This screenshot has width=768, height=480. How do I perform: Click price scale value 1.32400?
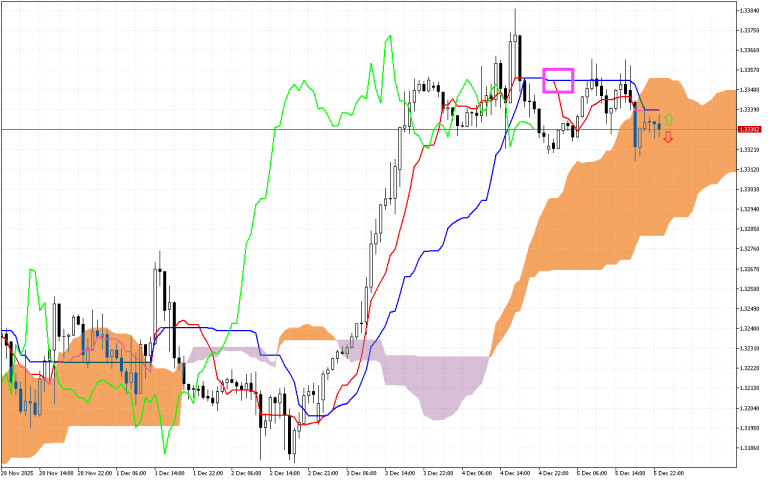point(749,328)
